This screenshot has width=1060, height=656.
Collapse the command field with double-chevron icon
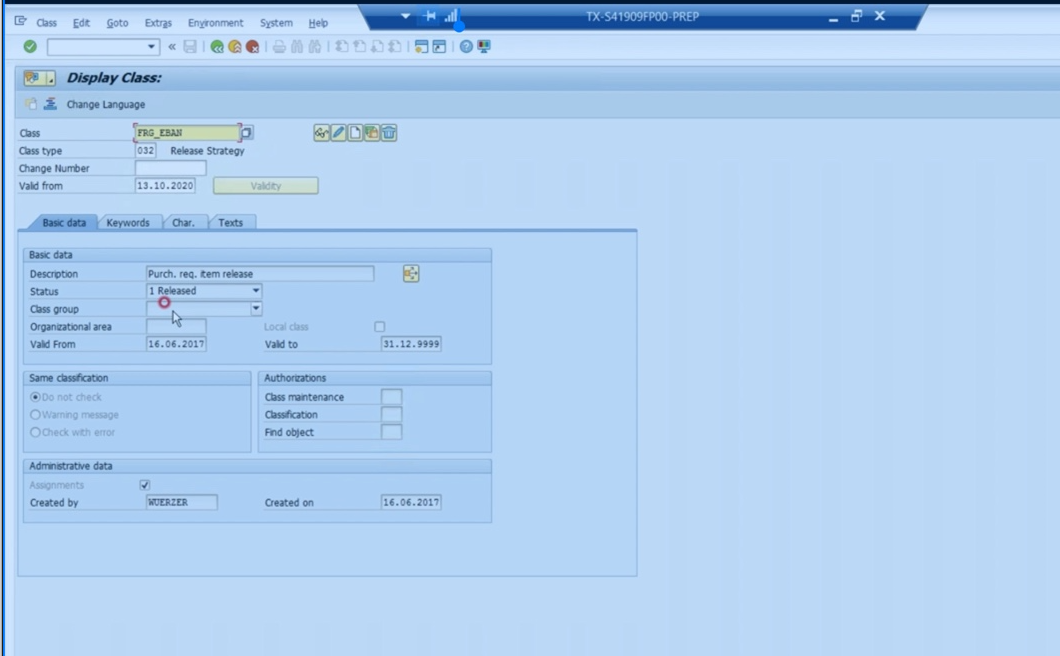(172, 47)
